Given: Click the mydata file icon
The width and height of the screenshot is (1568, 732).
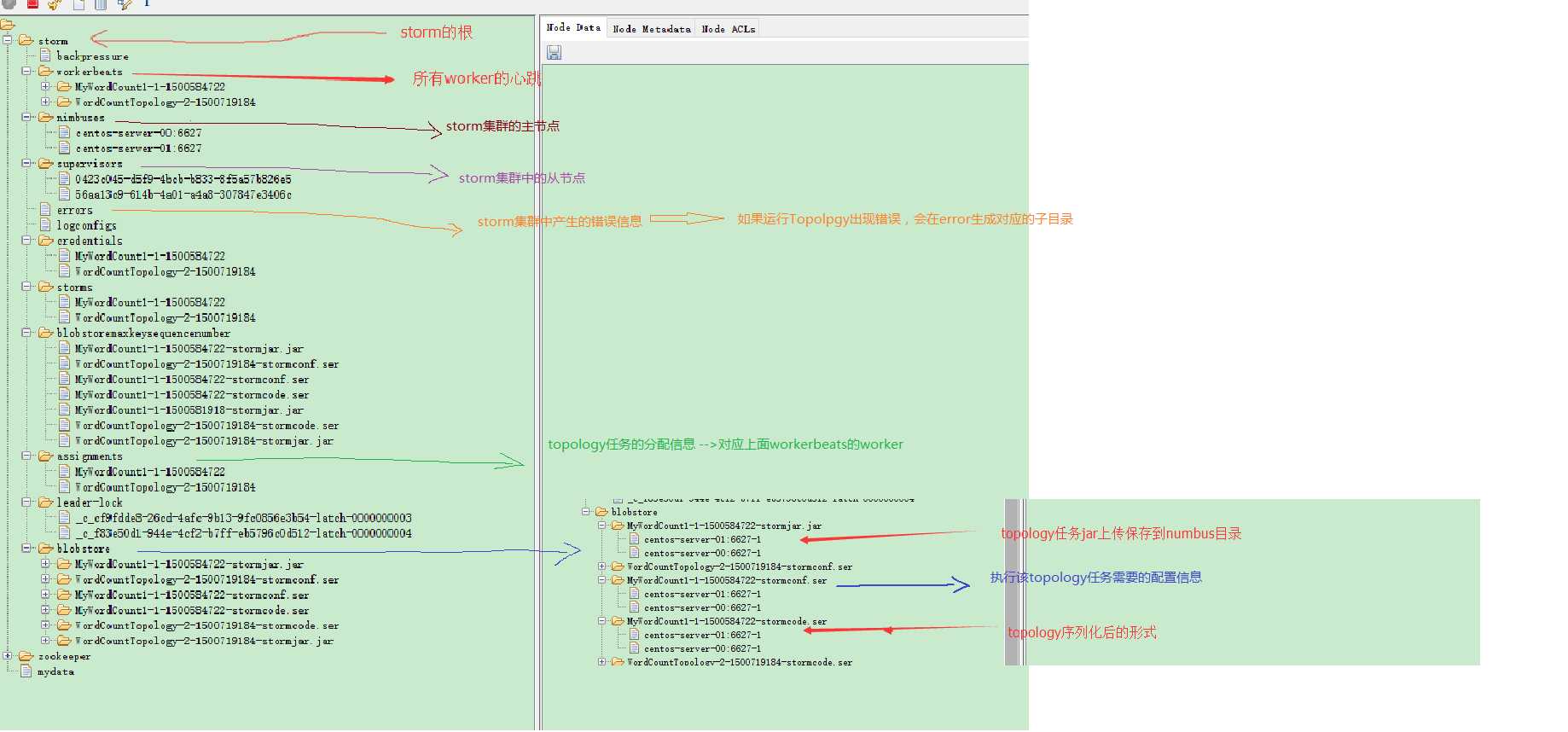Looking at the screenshot, I should coord(26,671).
